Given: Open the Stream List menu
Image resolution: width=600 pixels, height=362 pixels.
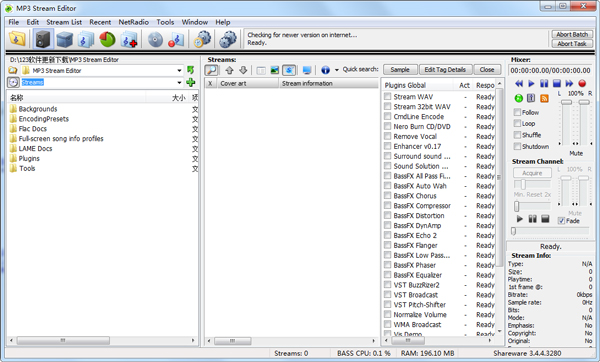Looking at the screenshot, I should coord(64,22).
